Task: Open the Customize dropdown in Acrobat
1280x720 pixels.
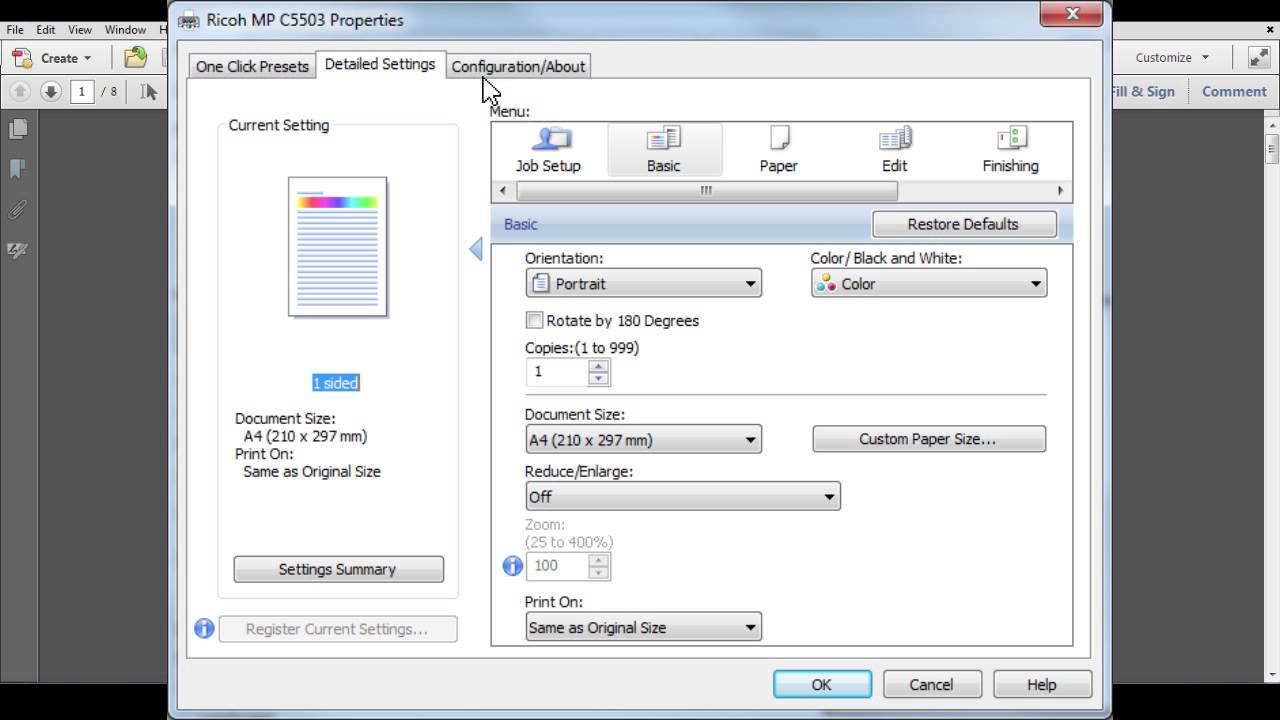Action: coord(1172,57)
